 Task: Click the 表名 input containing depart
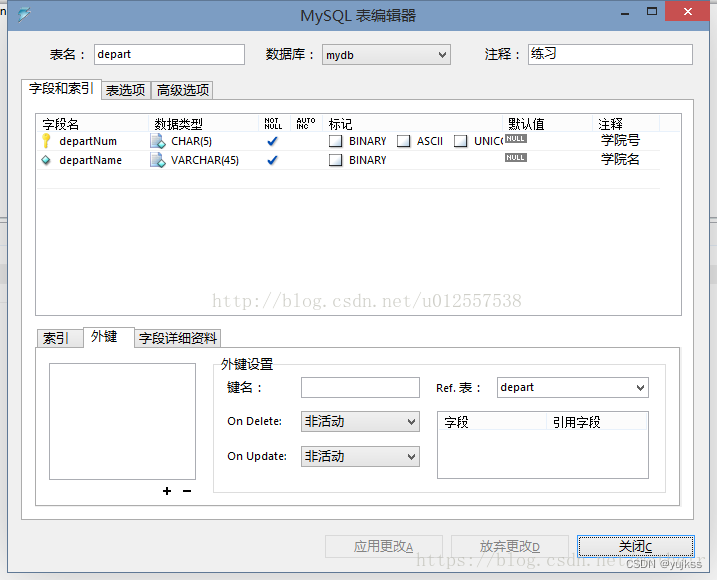169,54
